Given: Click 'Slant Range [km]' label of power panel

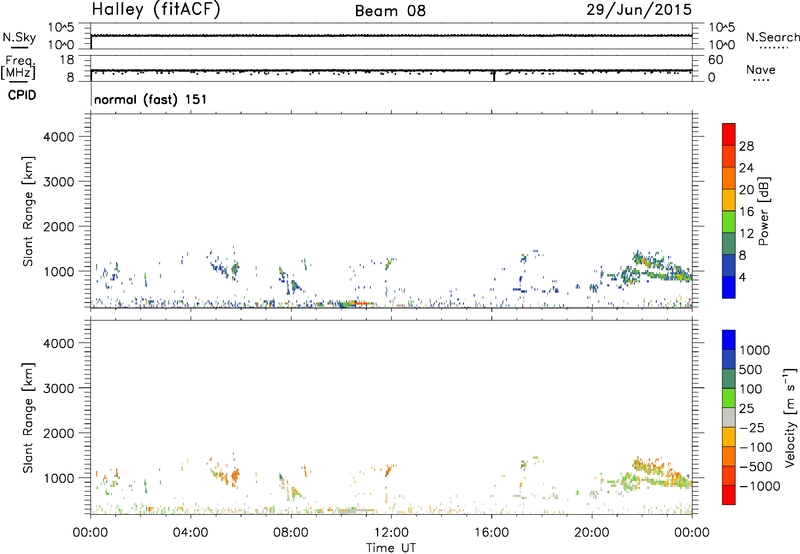Looking at the screenshot, I should click(x=28, y=211).
